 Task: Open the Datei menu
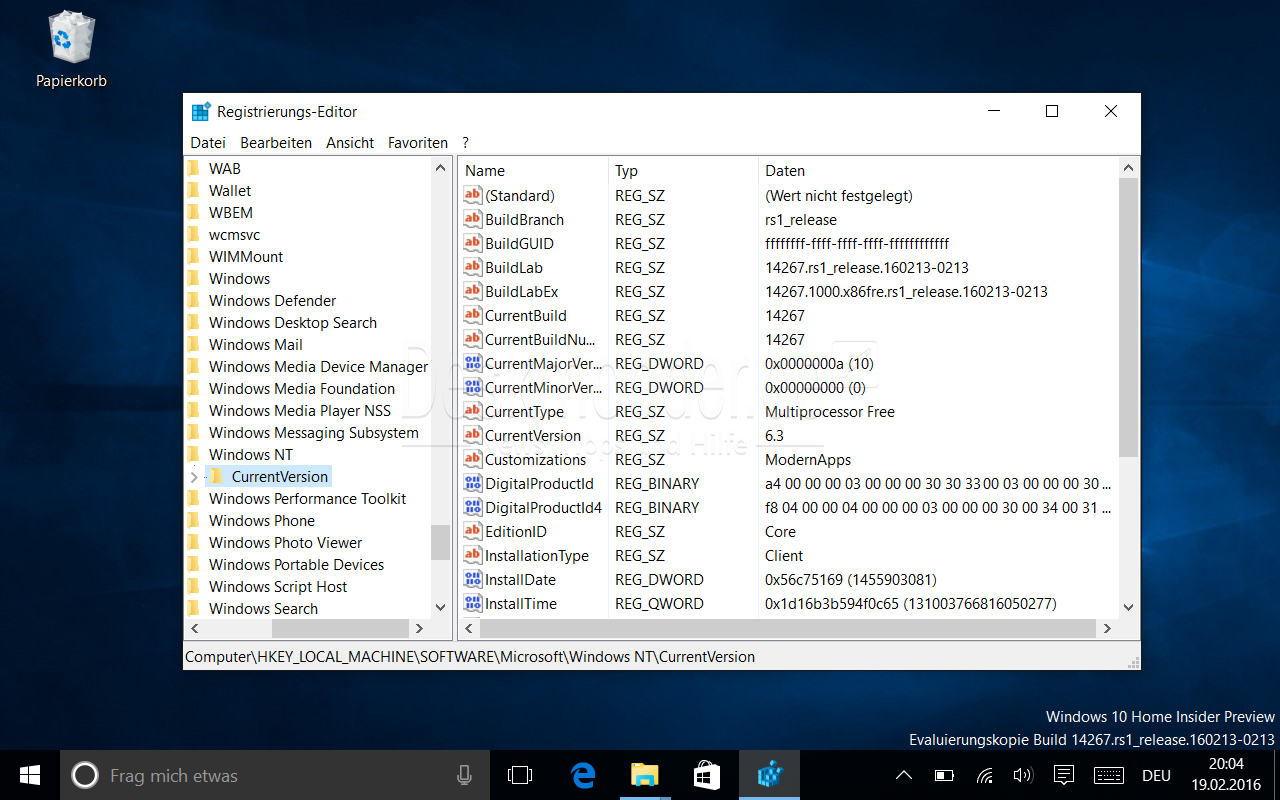click(x=208, y=143)
